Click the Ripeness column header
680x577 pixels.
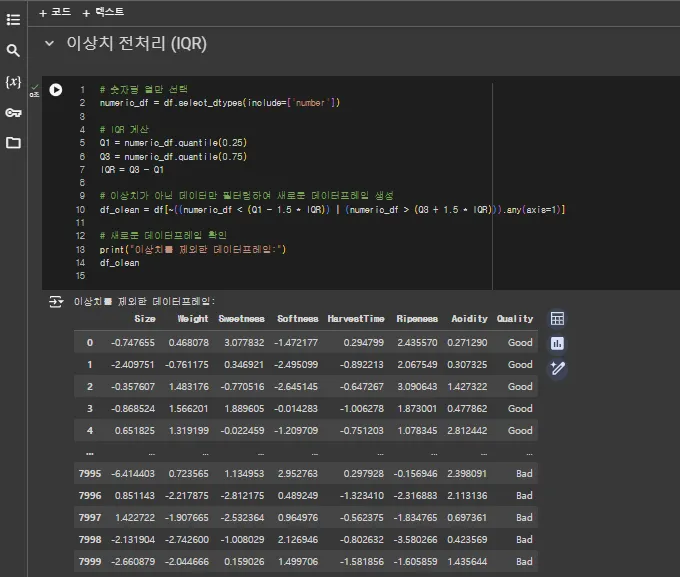pos(417,319)
